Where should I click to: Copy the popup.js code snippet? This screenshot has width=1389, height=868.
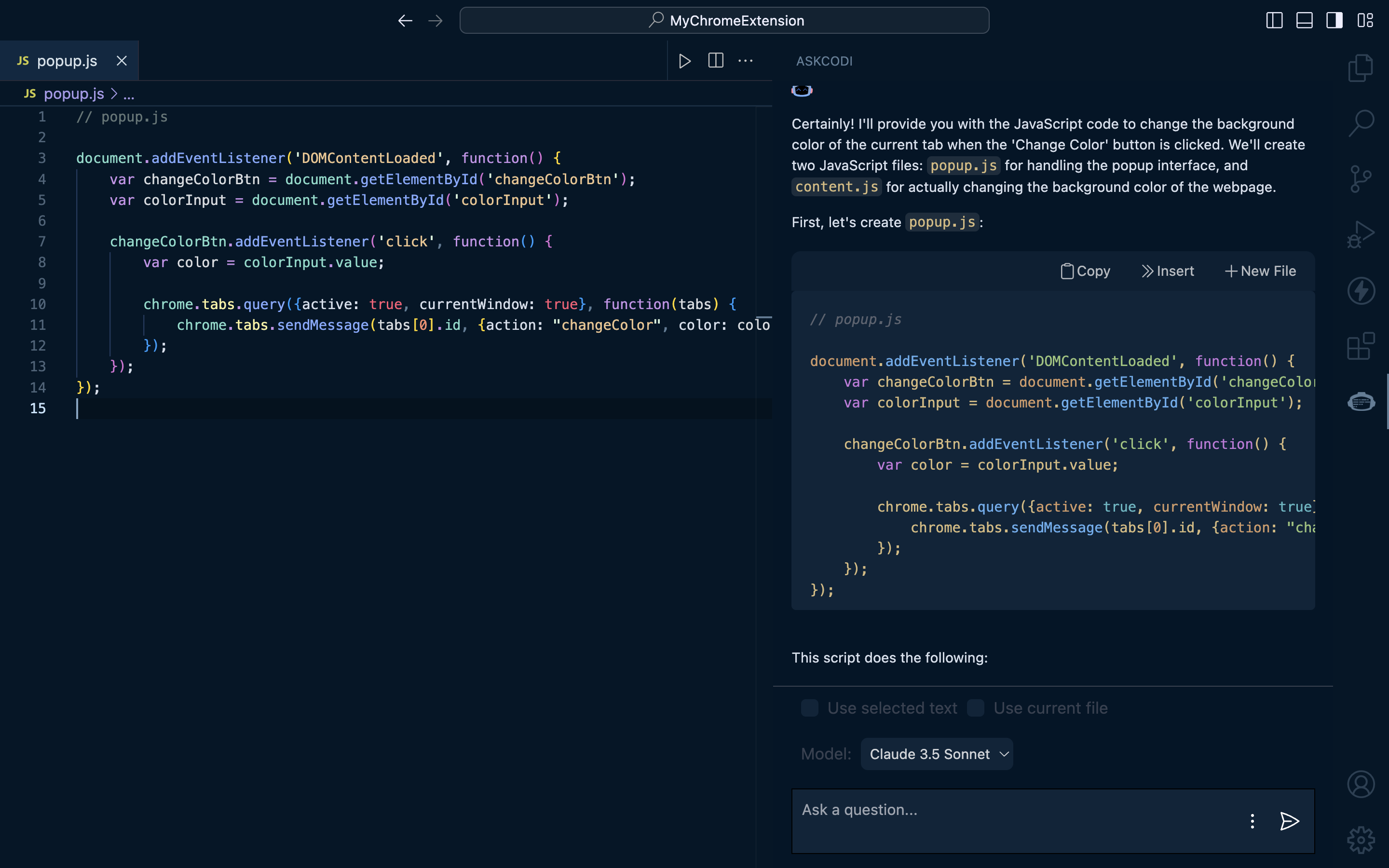click(x=1085, y=271)
